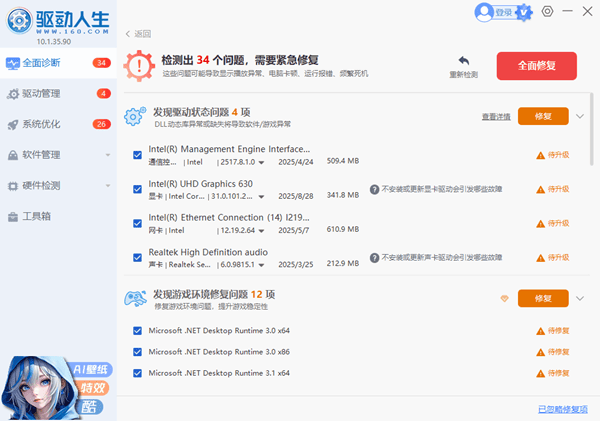Image resolution: width=600 pixels, height=421 pixels.
Task: Open version dropdown for Intel UHD Graphics 630
Action: (262, 195)
